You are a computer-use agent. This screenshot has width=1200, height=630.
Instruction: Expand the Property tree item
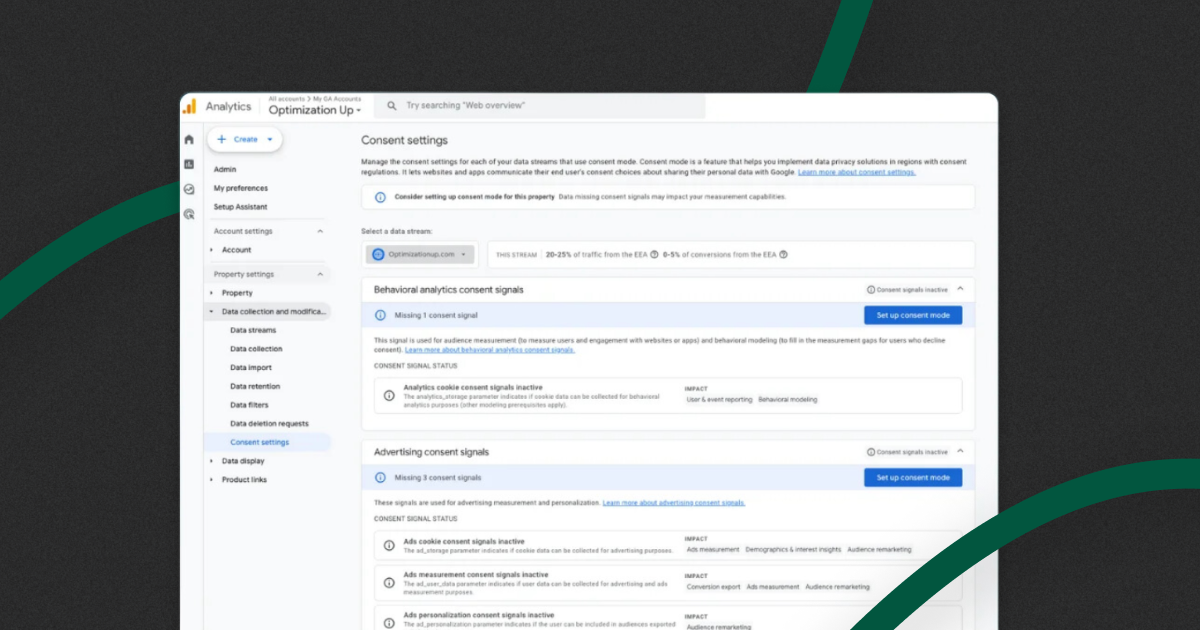tap(212, 293)
